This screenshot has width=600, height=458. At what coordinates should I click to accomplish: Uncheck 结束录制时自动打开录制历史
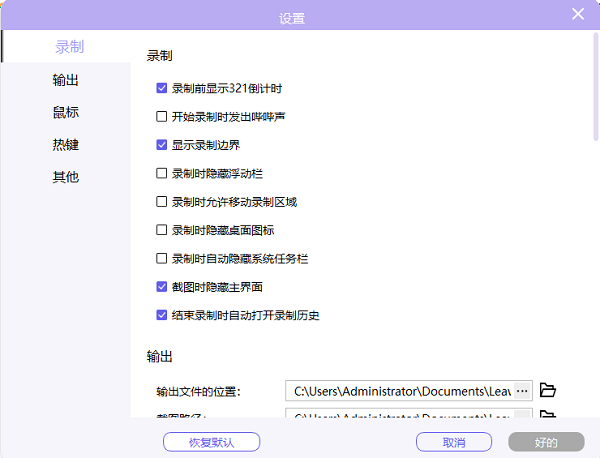pyautogui.click(x=161, y=315)
